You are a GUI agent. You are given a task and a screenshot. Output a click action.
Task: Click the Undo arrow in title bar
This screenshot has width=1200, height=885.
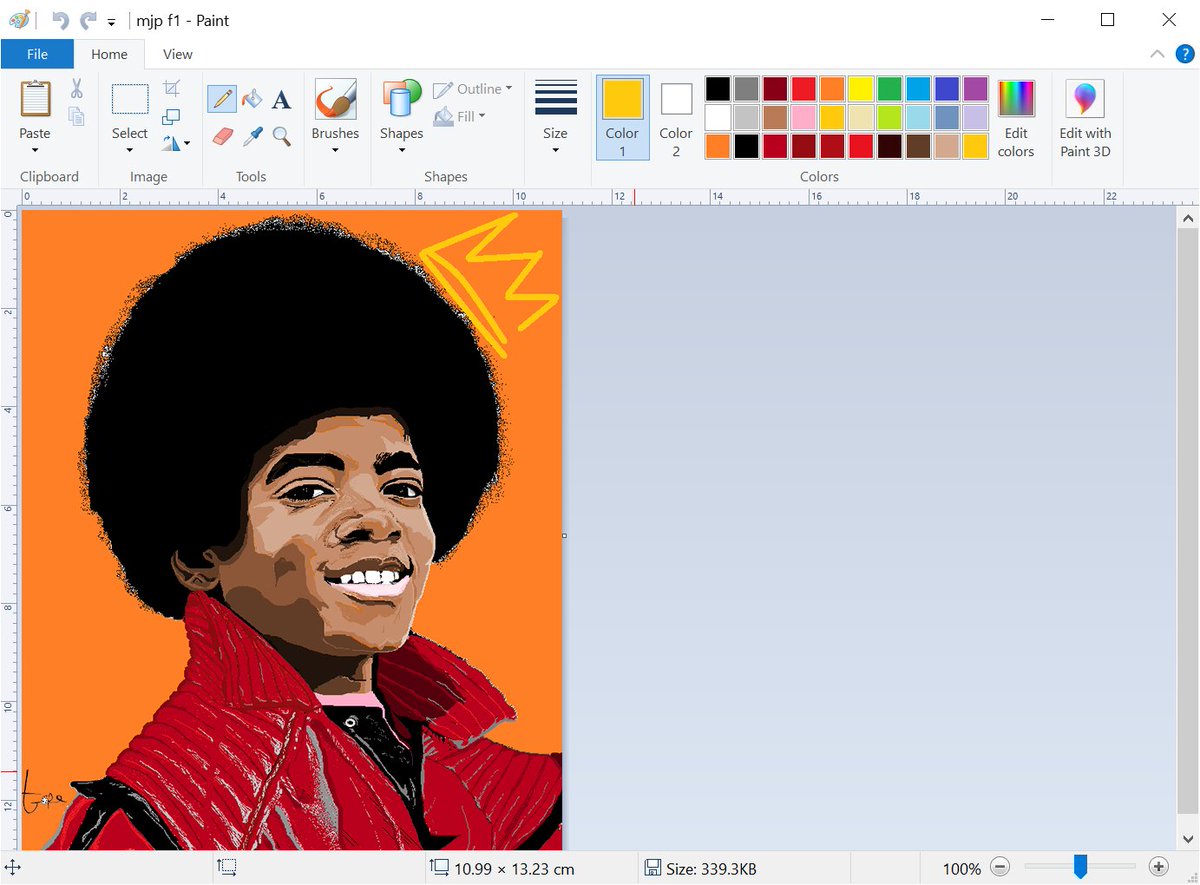click(60, 20)
